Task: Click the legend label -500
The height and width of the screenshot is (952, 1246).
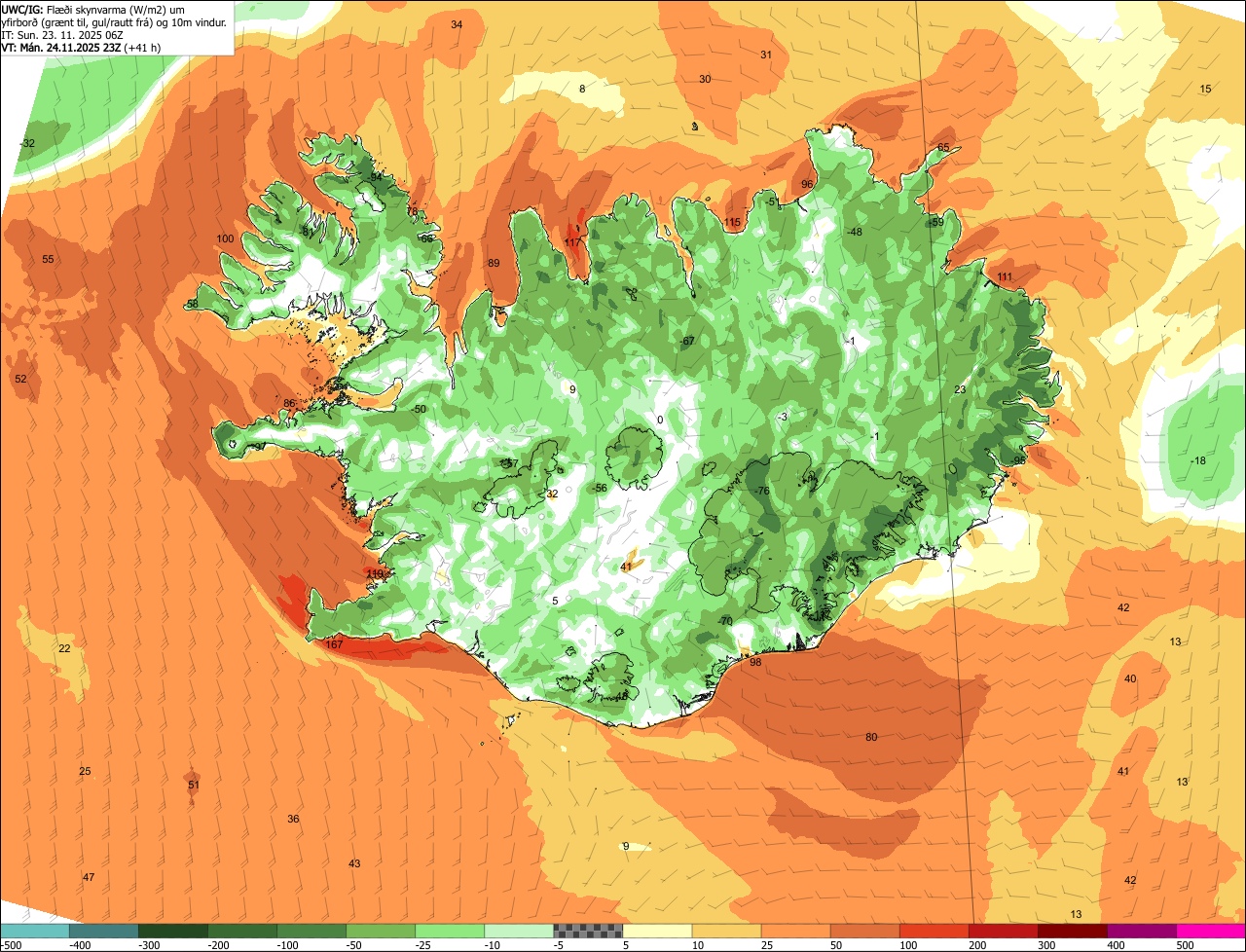Action: click(12, 944)
